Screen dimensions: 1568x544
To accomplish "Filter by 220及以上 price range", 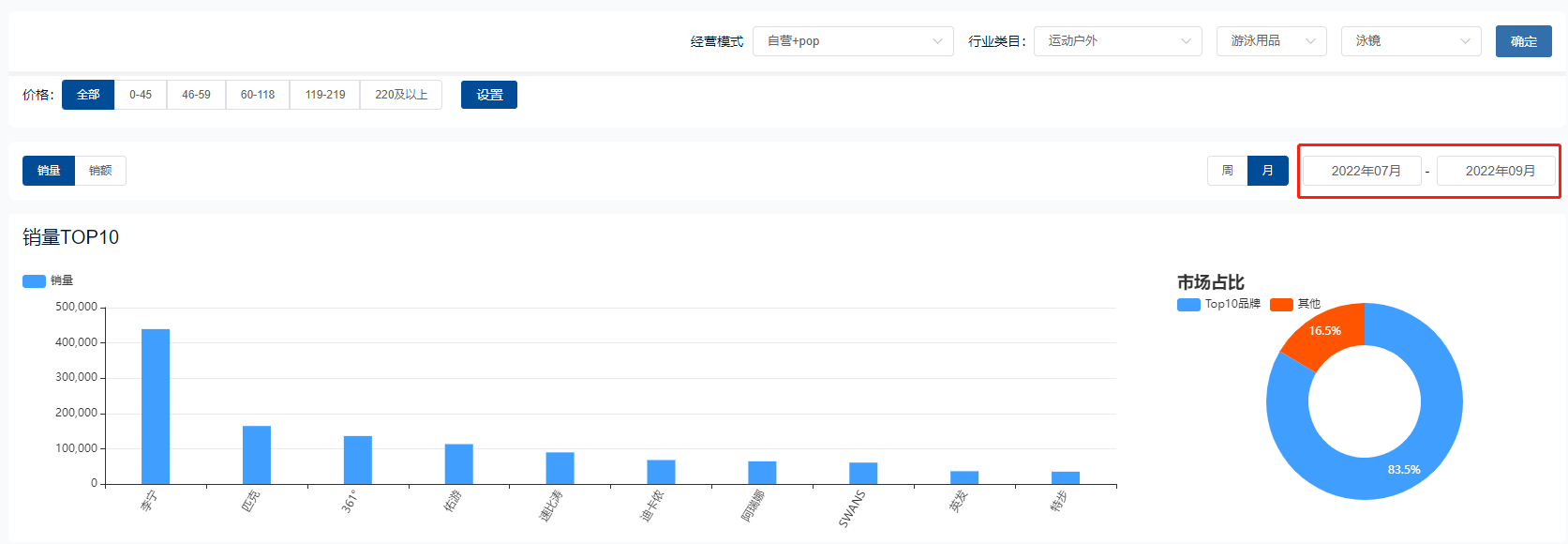I will [401, 95].
